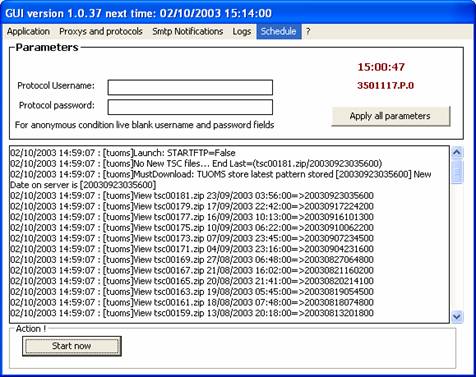Click the View tsc00165.zip log line
476x377 pixels.
192,281
